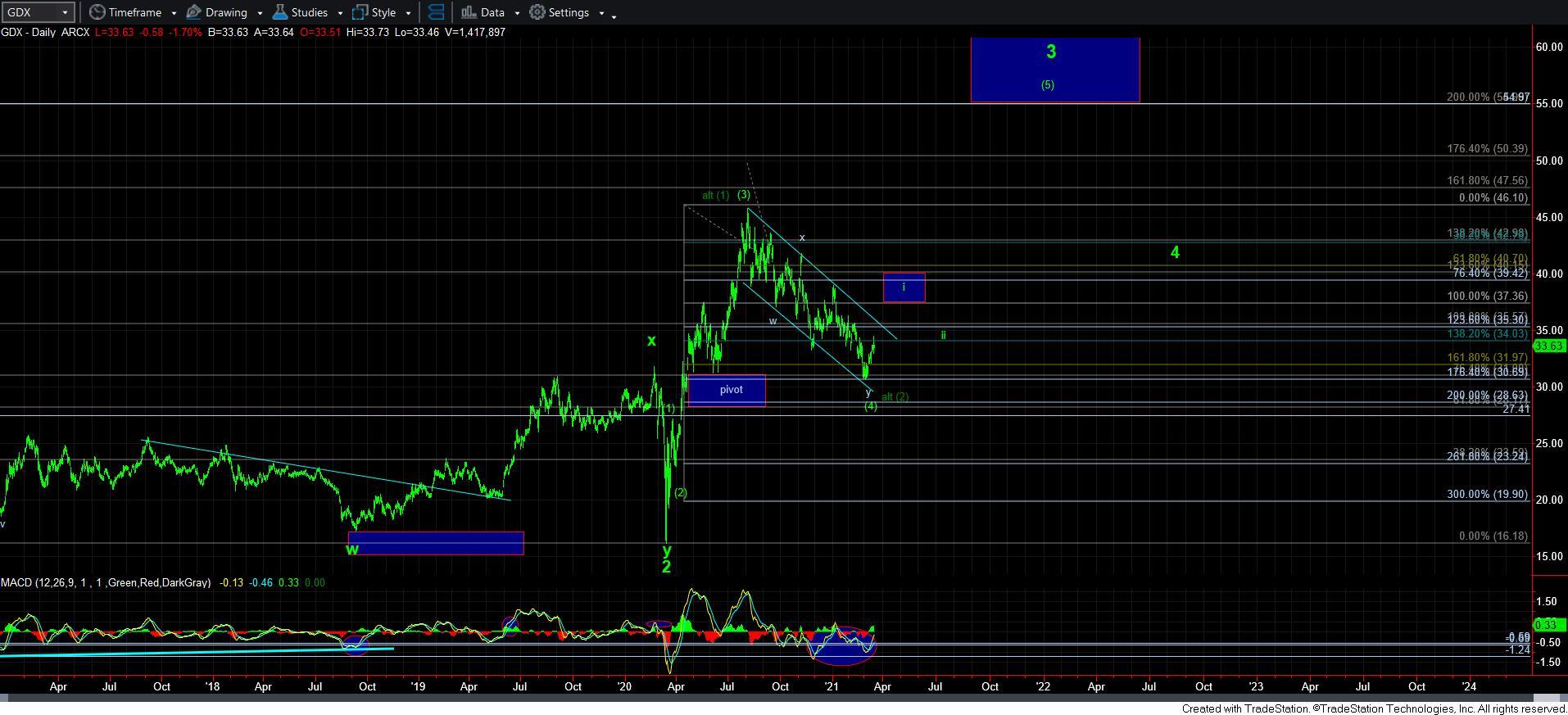Click the Timeframe clock icon
The height and width of the screenshot is (715, 1568).
(x=97, y=12)
